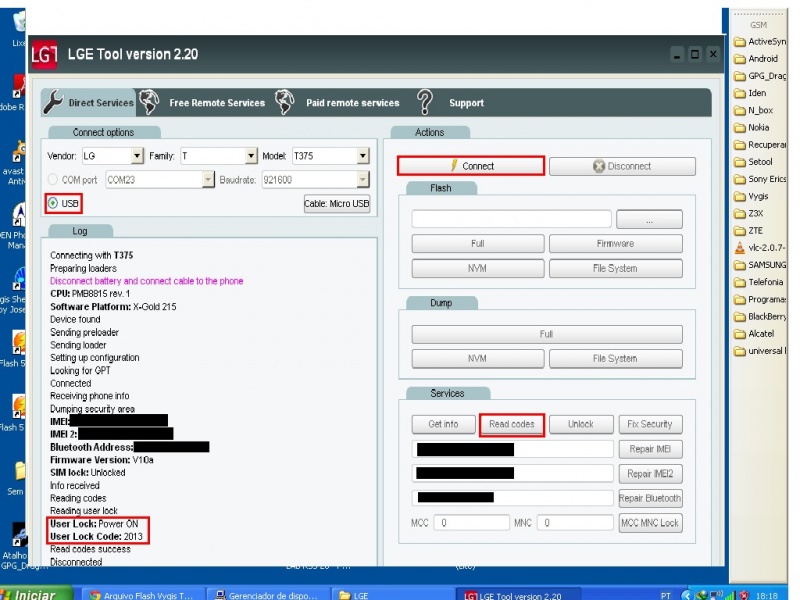Open the Baudrate dropdown showing 921600
Screen dimensions: 800x600
pos(362,180)
